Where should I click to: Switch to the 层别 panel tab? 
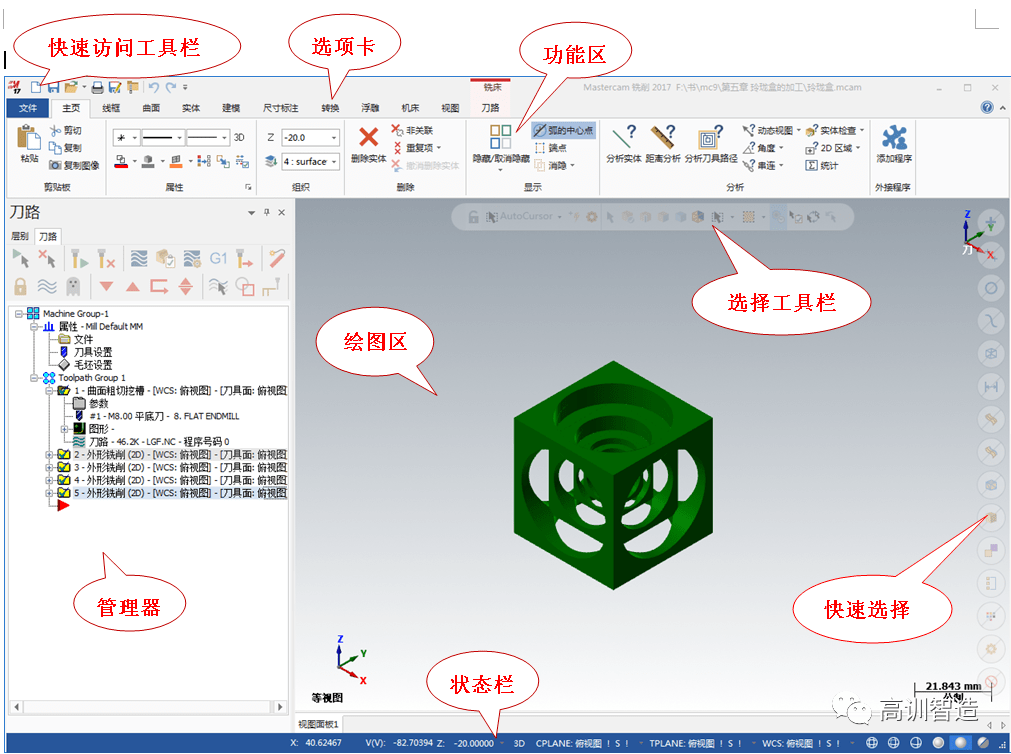(x=20, y=236)
